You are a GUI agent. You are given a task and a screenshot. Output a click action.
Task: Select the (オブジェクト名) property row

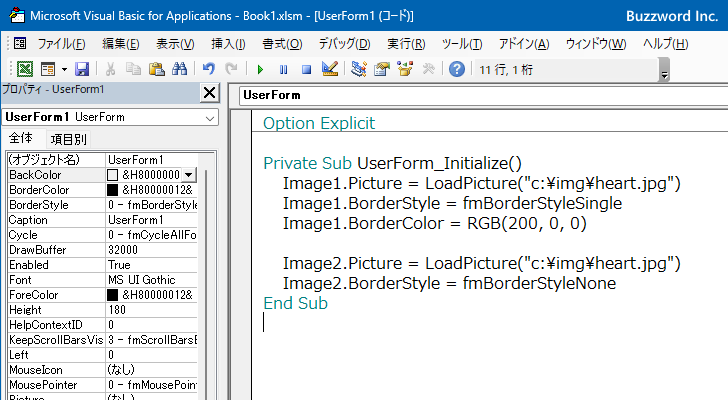tap(102, 160)
